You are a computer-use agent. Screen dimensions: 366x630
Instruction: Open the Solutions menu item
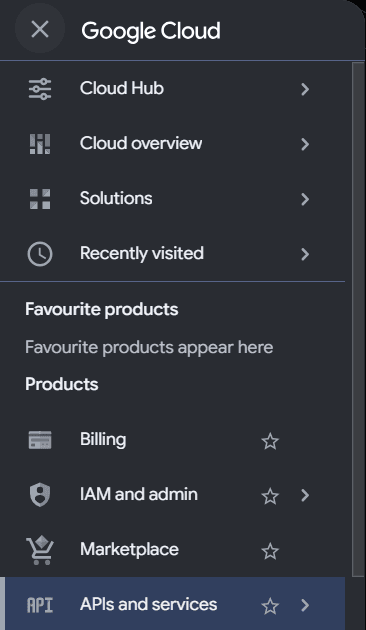pos(172,199)
